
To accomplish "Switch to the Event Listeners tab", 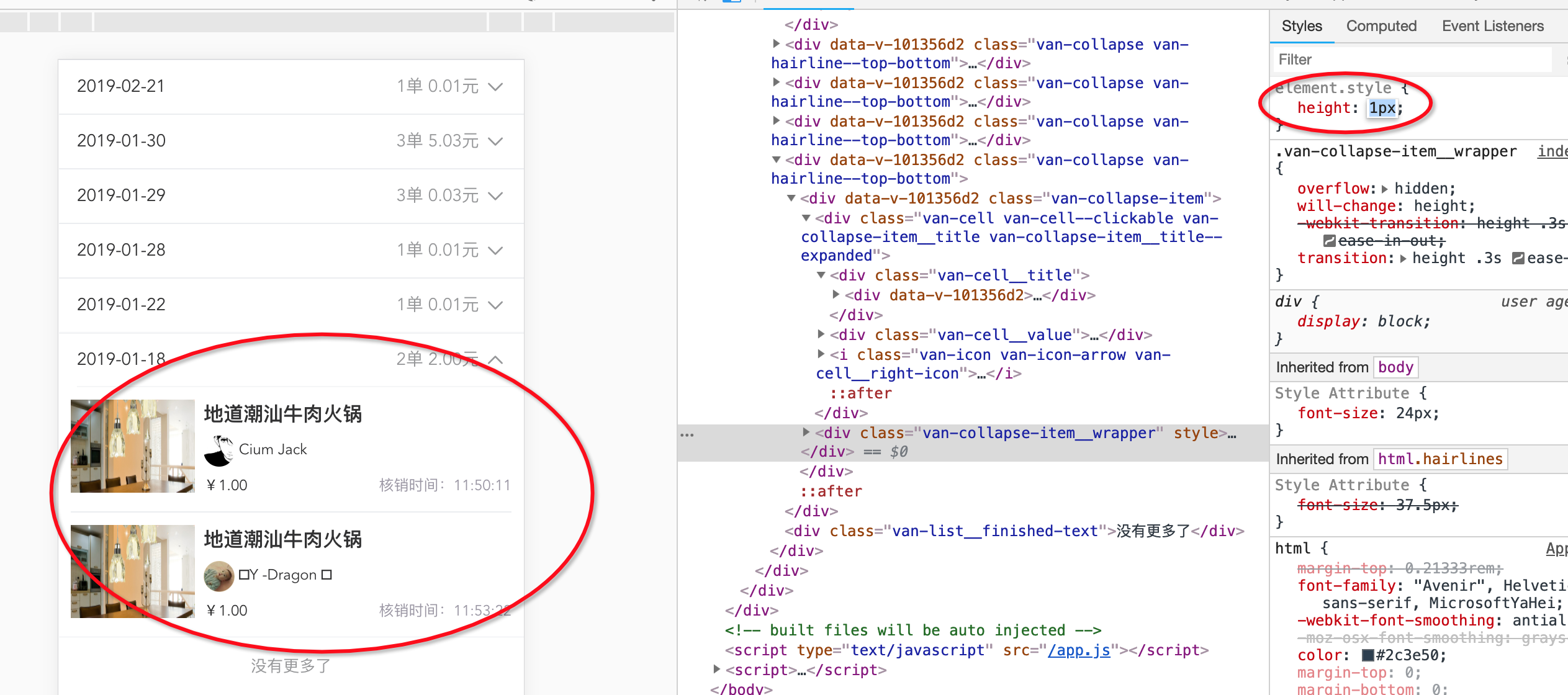I will 1492,26.
